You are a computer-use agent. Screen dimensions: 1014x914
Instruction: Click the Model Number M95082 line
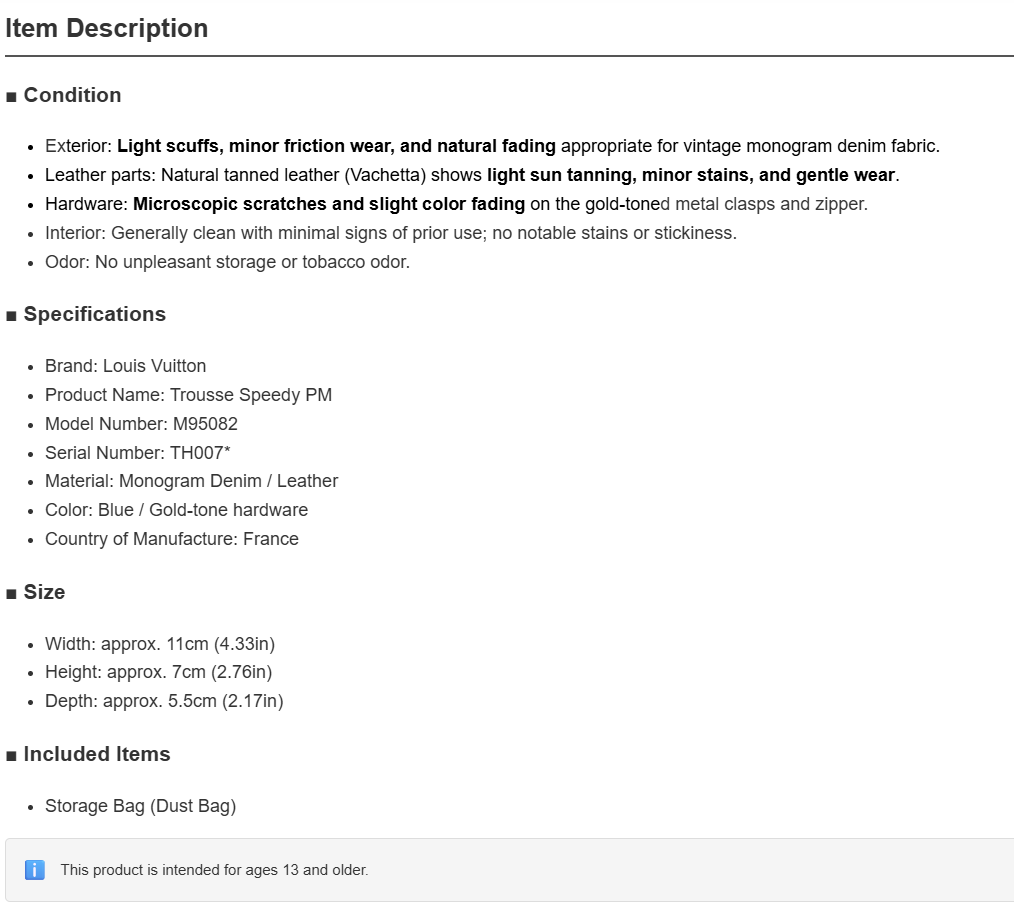pos(142,424)
